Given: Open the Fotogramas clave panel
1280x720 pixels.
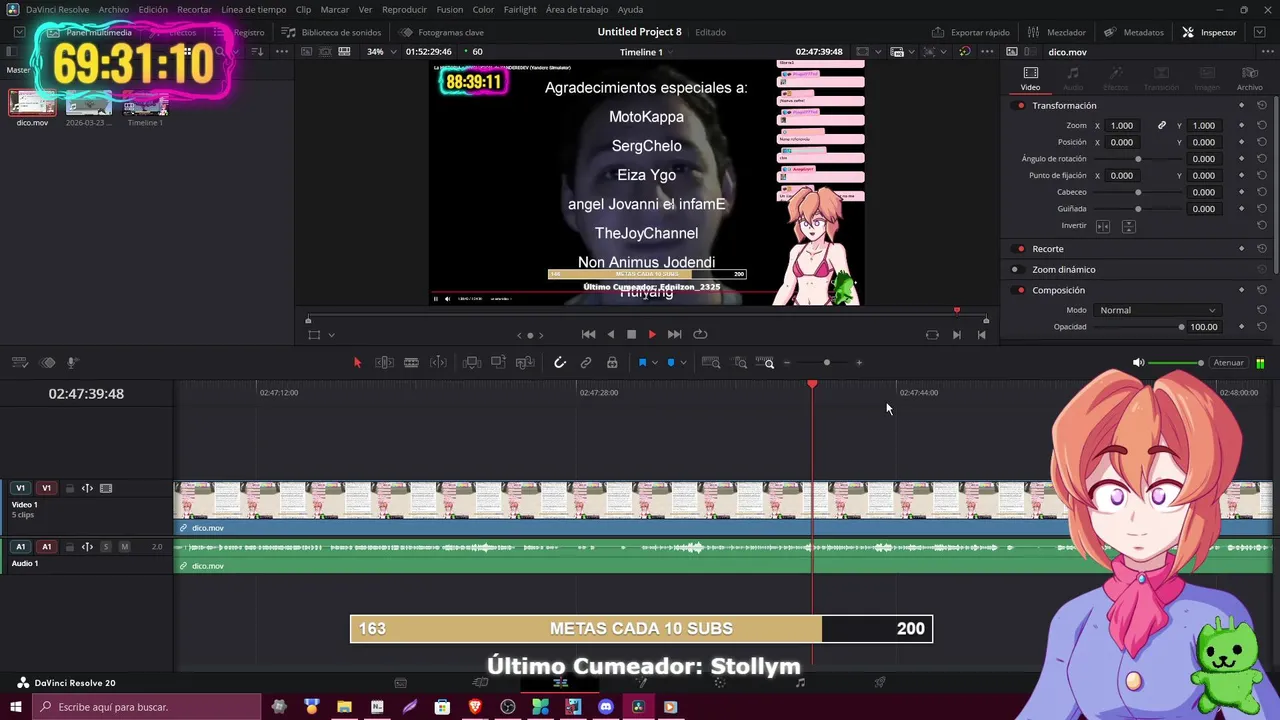Looking at the screenshot, I should click(441, 32).
